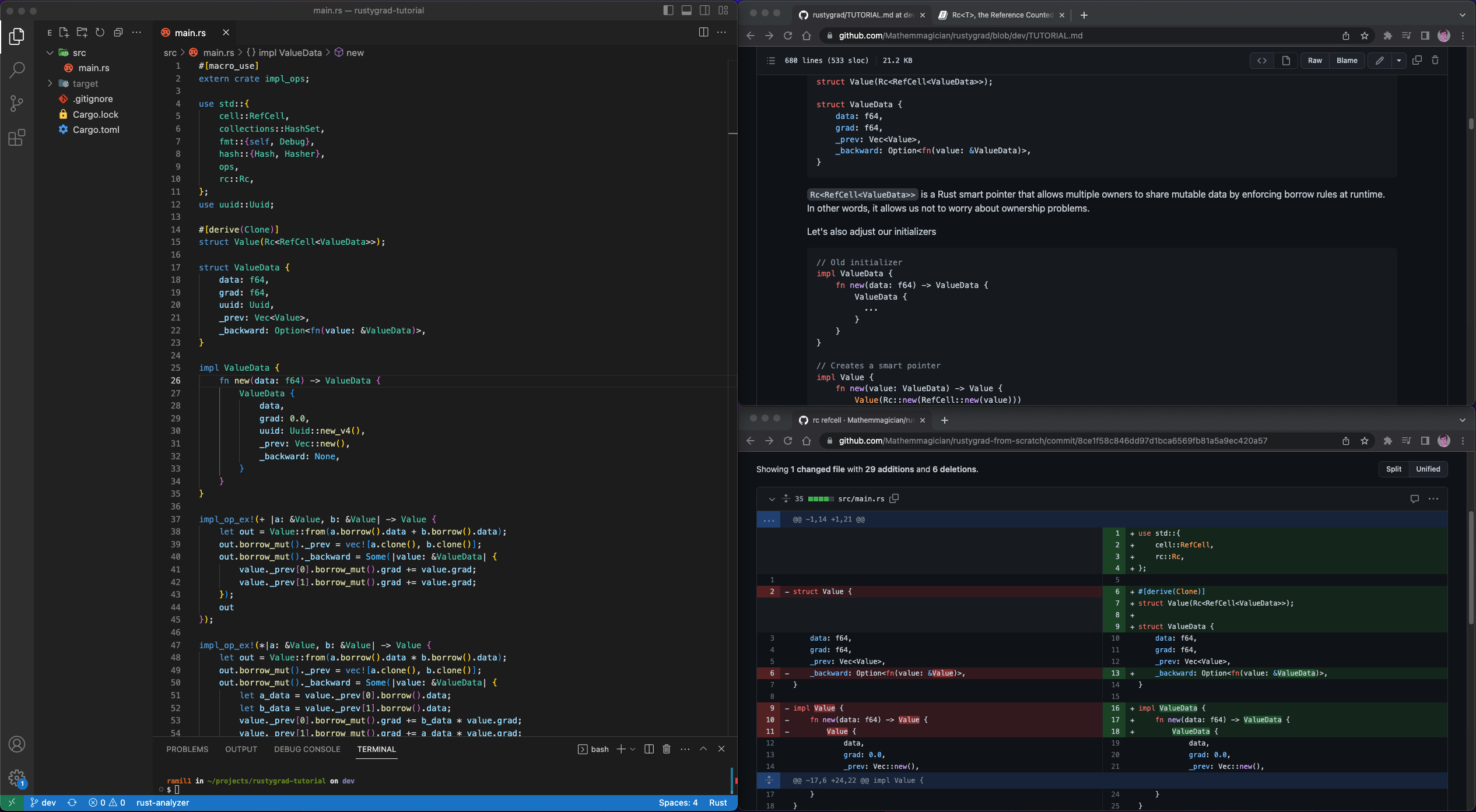
Task: Expand the target folder
Action: click(x=50, y=83)
